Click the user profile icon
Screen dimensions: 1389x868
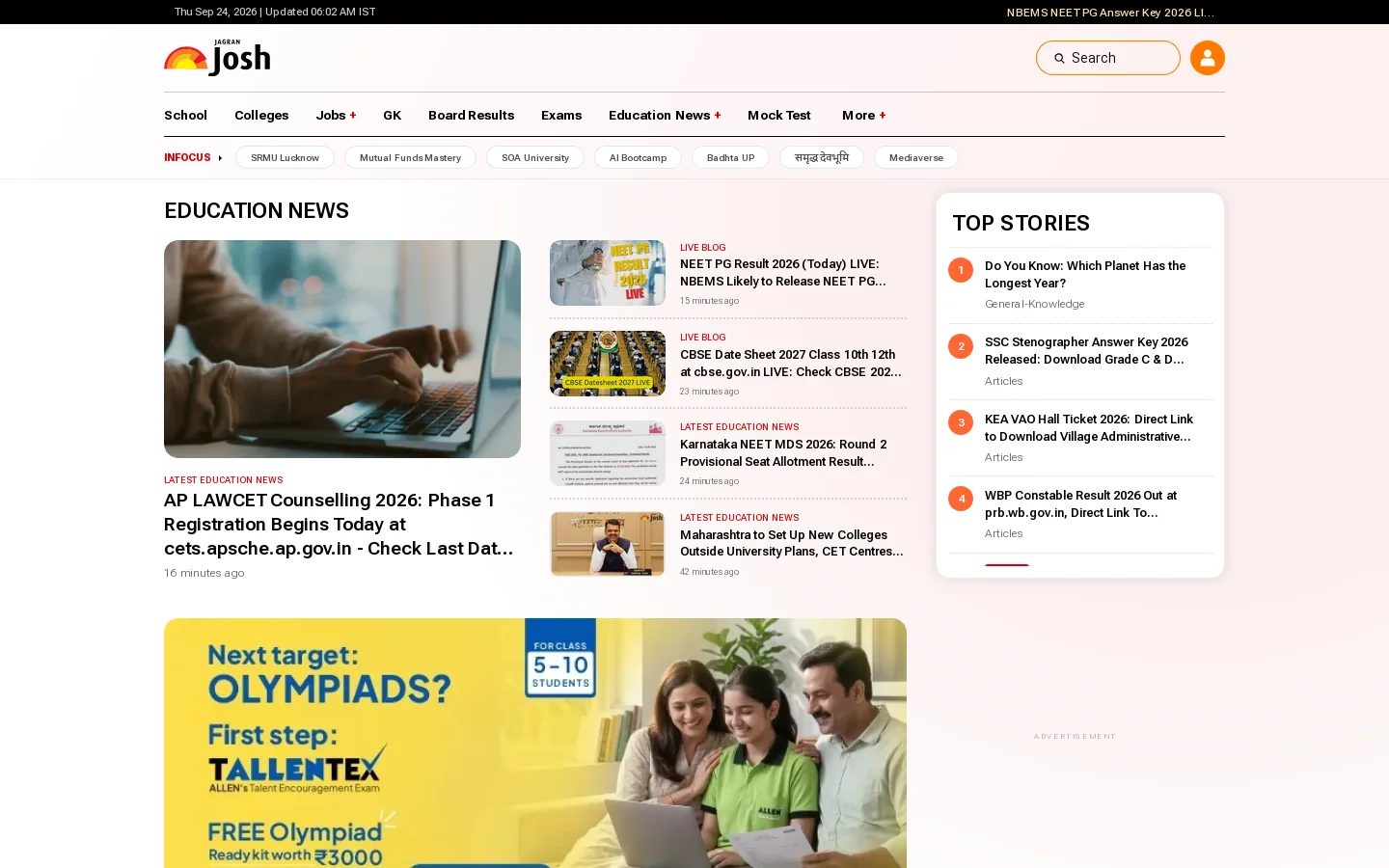click(x=1207, y=58)
